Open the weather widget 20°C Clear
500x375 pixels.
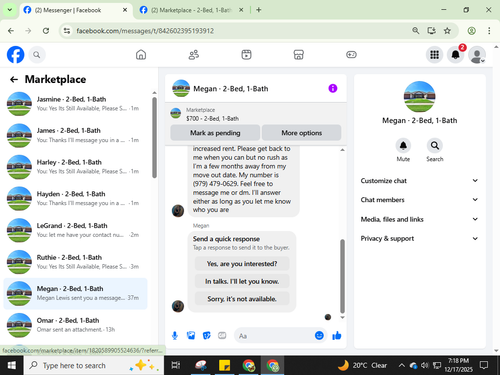click(x=362, y=365)
